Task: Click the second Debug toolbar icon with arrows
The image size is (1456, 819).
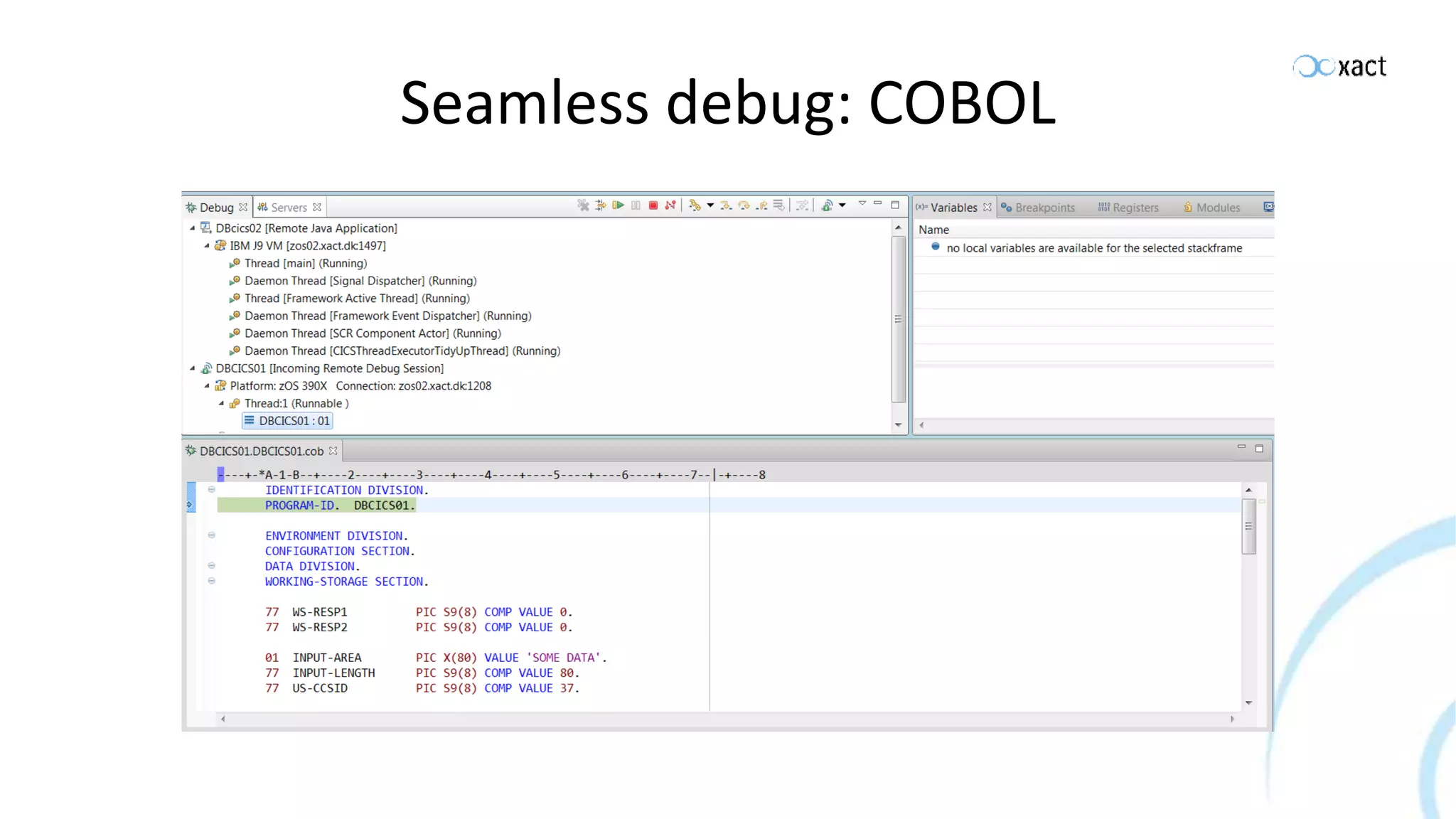Action: 601,205
